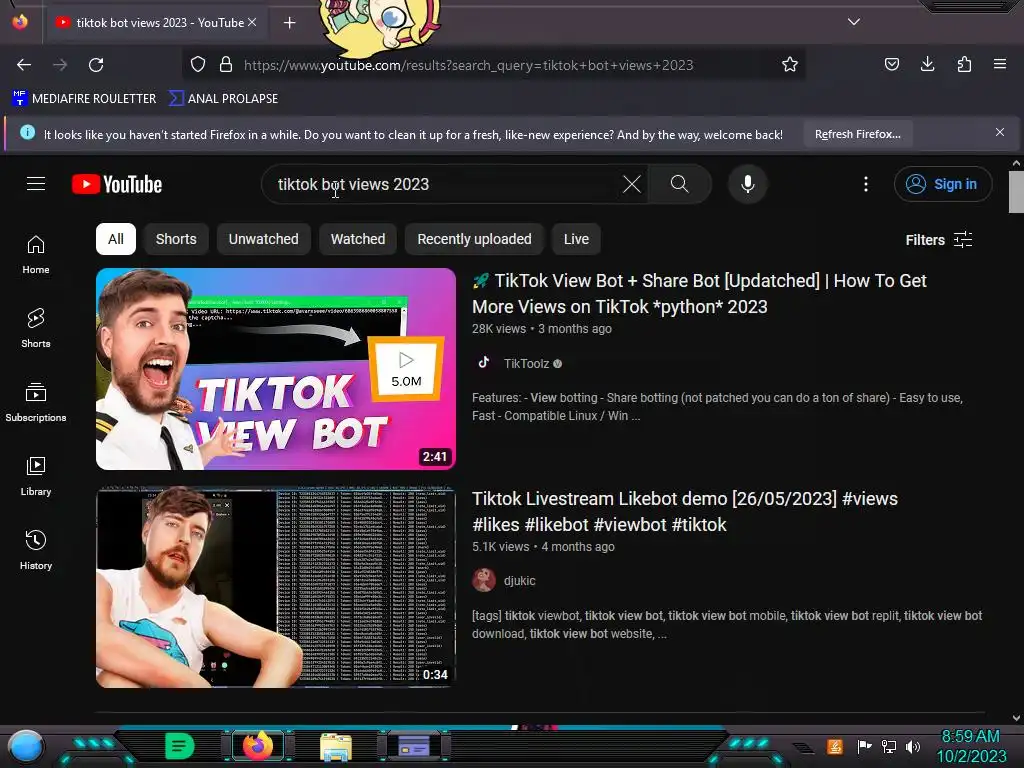Open the tracking protection shield icon

coord(198,65)
